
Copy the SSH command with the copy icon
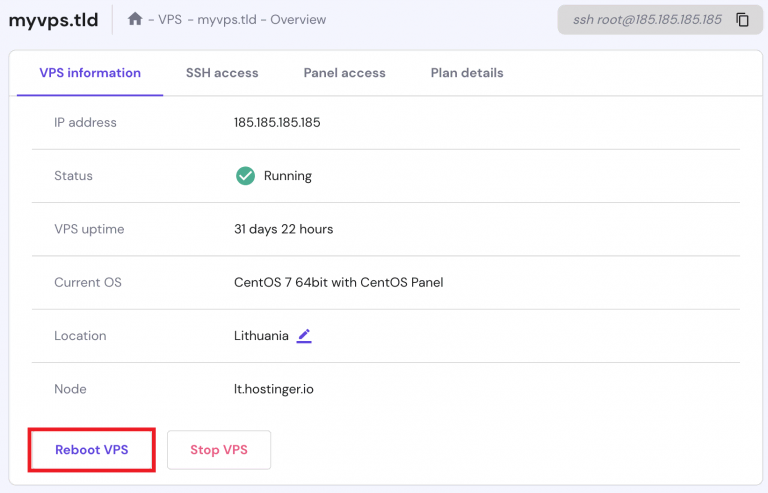coord(742,20)
